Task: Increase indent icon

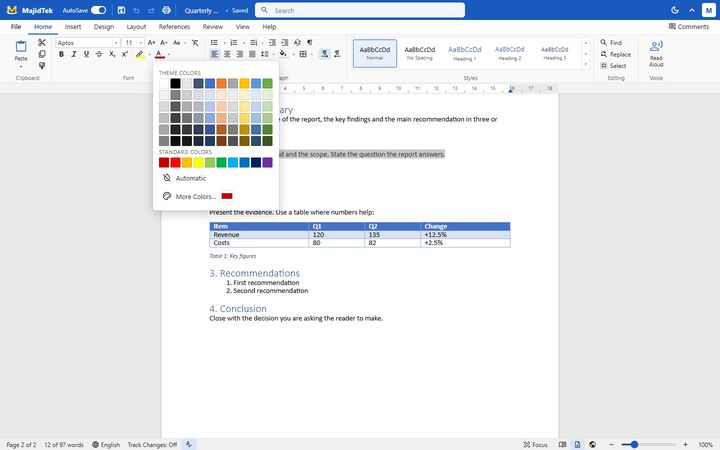Action: (x=285, y=43)
